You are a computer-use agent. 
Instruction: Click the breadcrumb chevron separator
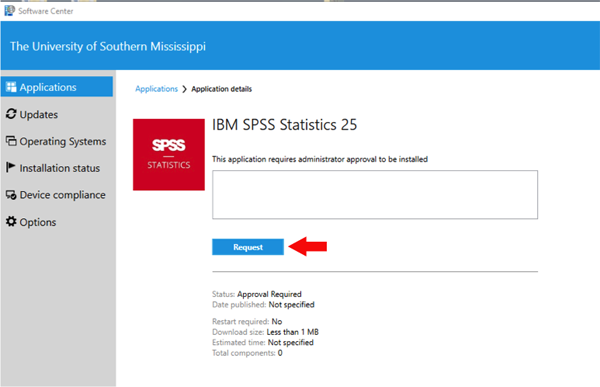184,89
